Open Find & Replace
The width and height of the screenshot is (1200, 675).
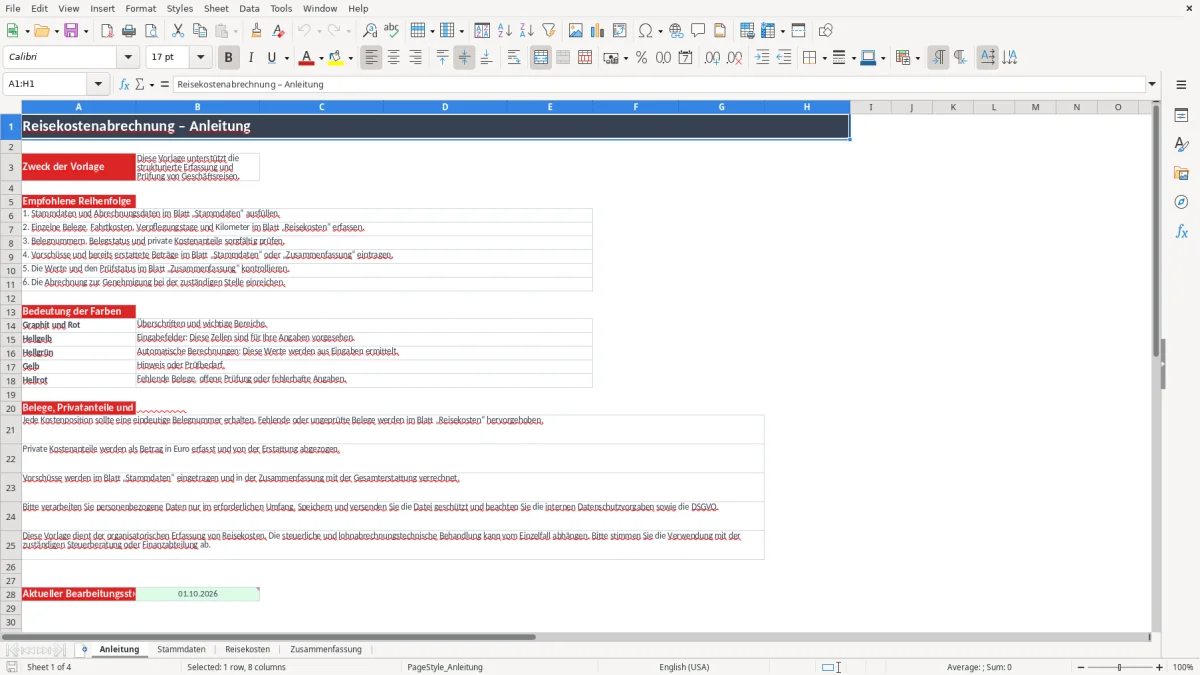pyautogui.click(x=370, y=31)
